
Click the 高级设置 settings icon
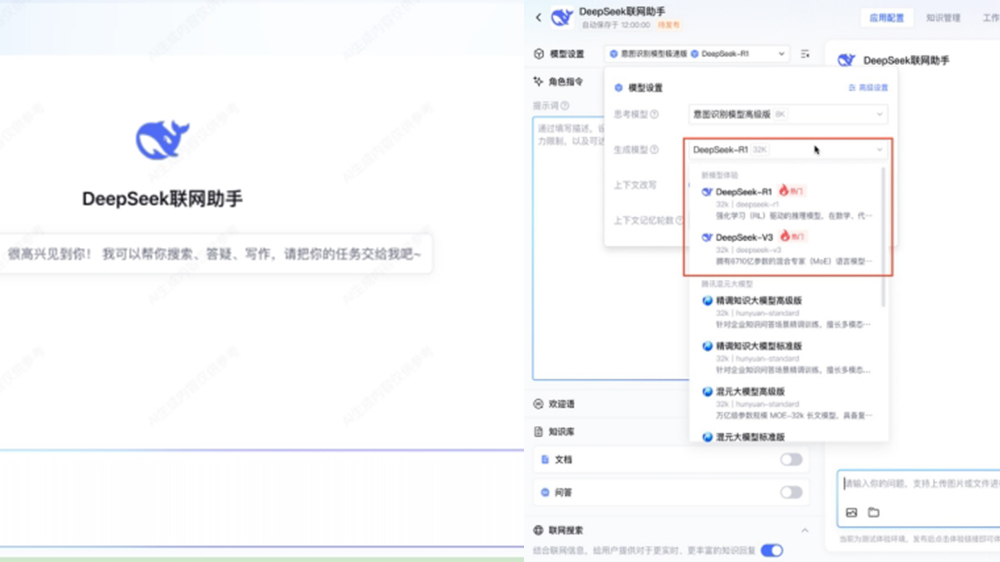point(852,88)
